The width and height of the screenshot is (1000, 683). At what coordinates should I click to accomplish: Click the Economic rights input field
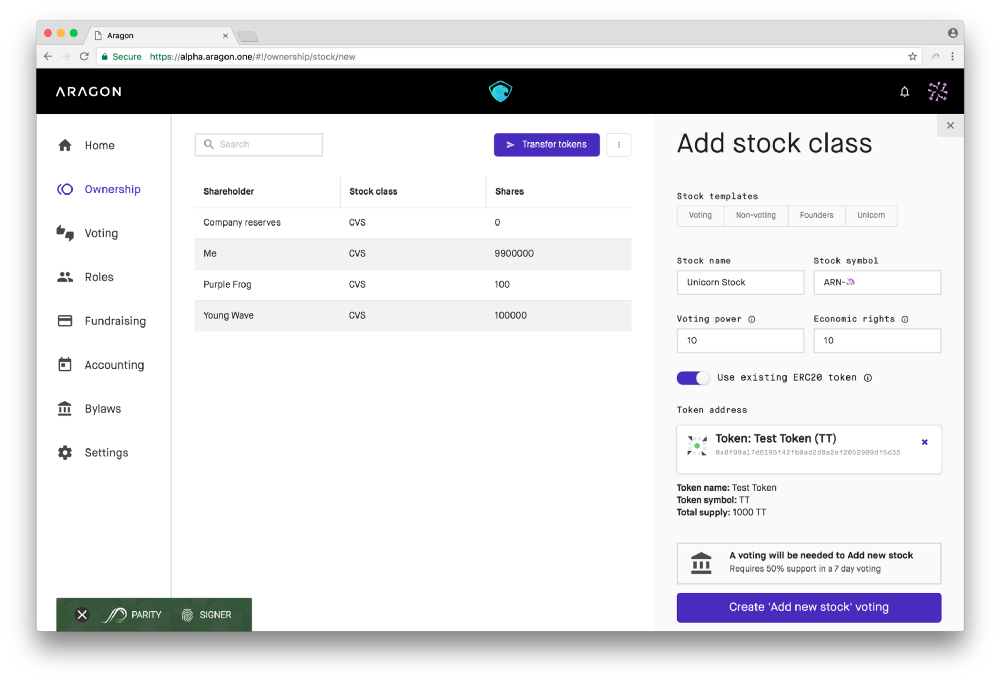pos(877,341)
